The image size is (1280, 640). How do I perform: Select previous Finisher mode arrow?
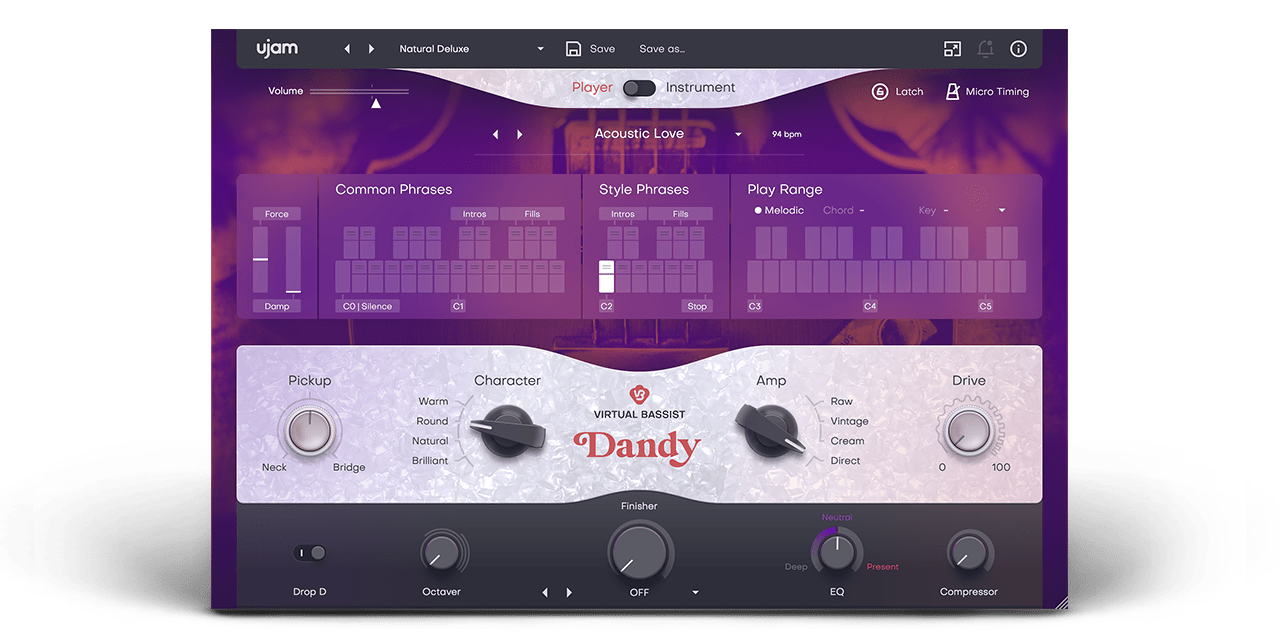point(545,593)
